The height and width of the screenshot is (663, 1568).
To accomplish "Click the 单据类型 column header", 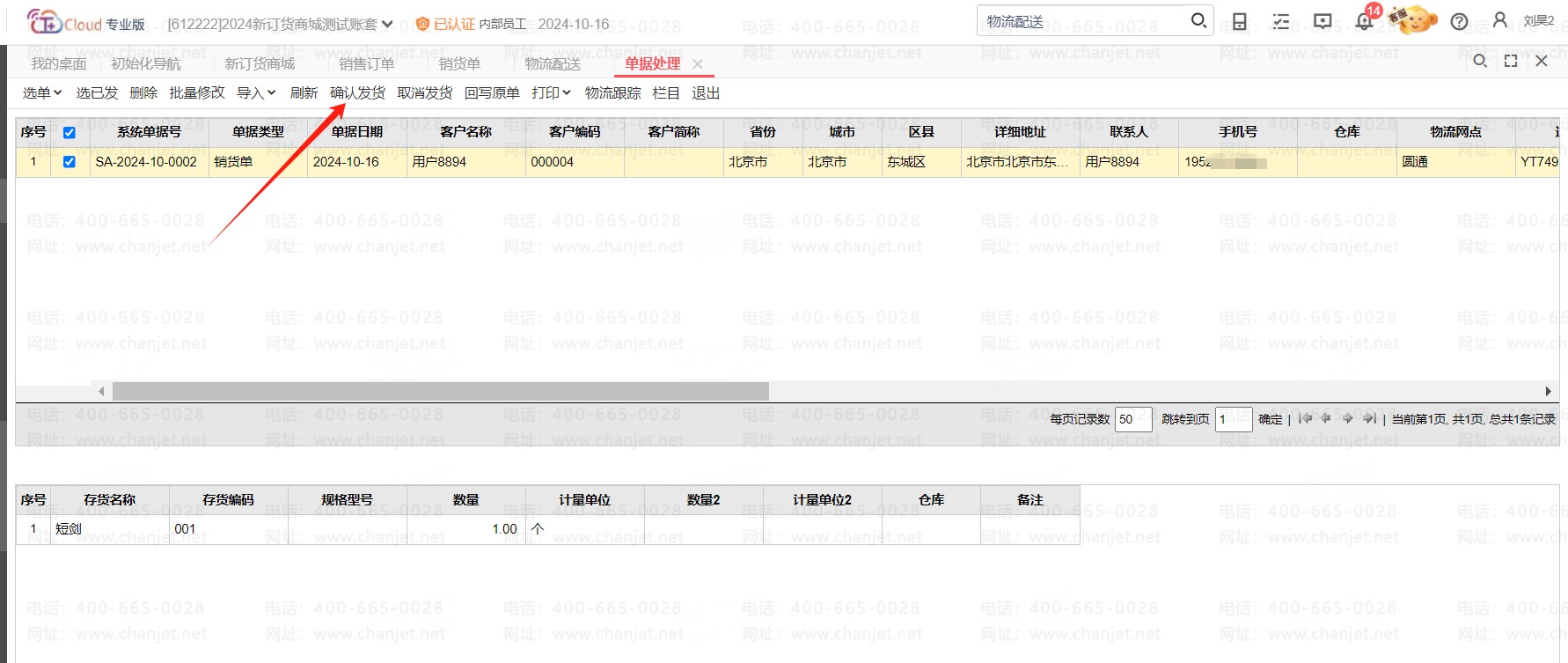I will (x=258, y=132).
